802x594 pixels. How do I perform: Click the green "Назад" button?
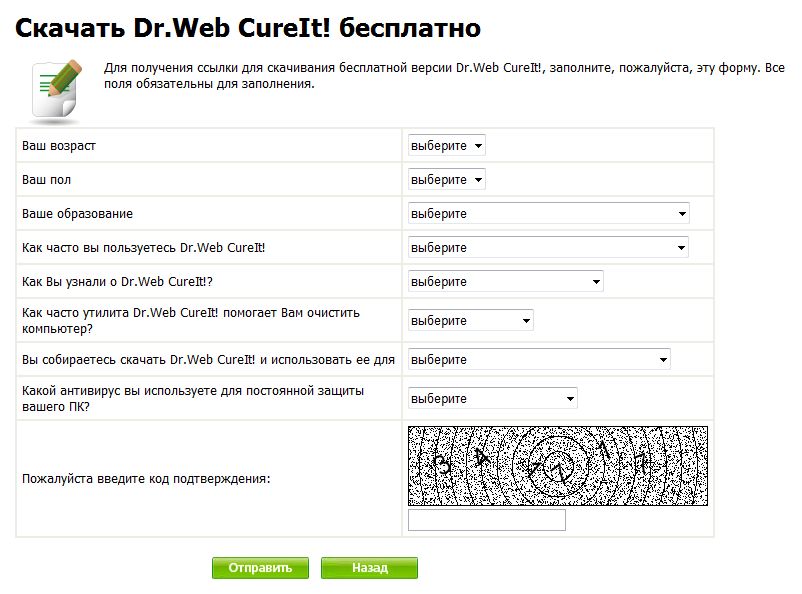pos(369,568)
